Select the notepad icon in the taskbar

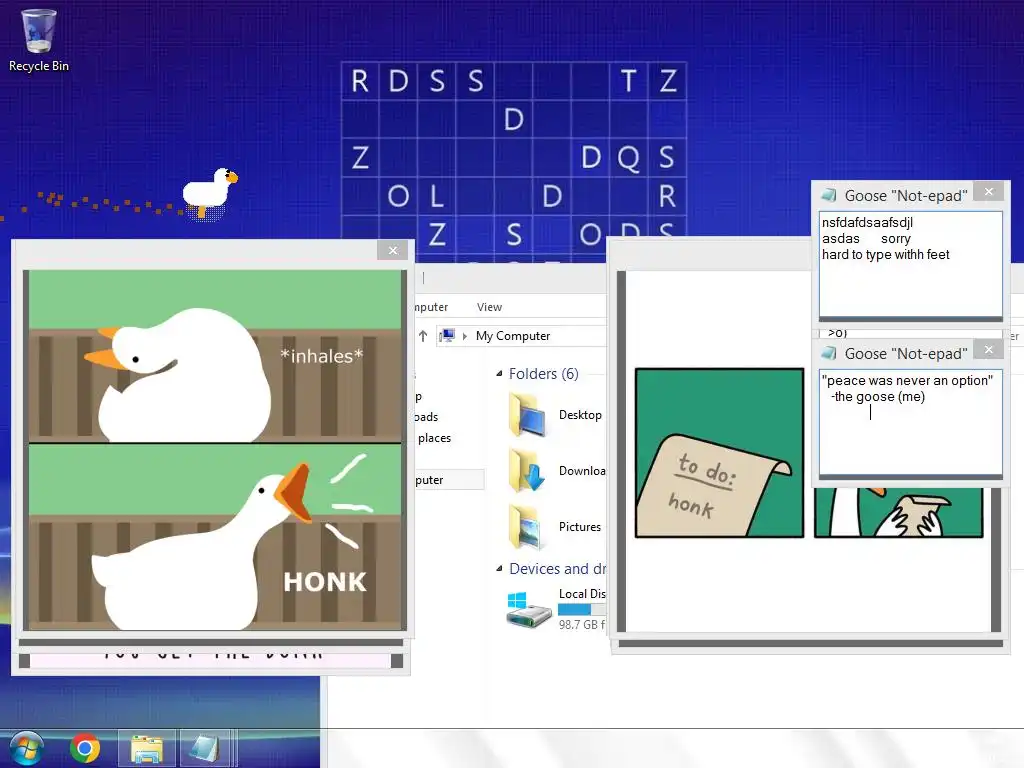click(x=204, y=748)
